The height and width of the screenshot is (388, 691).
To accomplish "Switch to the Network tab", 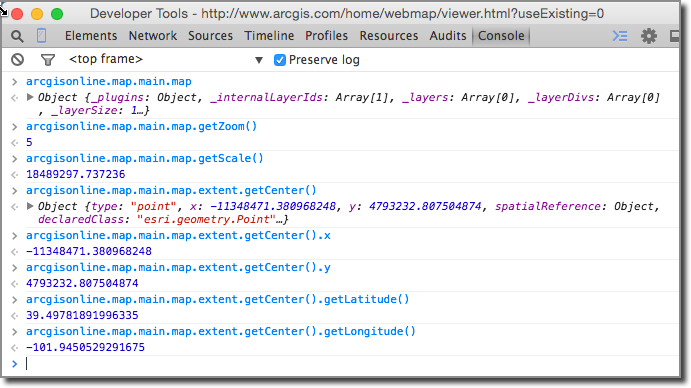I will coord(152,36).
